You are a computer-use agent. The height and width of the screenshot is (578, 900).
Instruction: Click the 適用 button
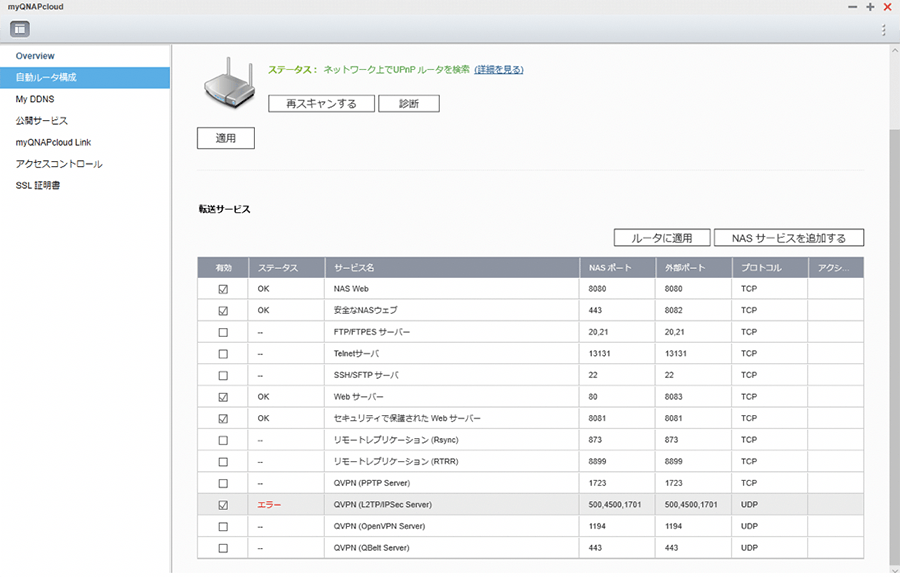click(226, 138)
